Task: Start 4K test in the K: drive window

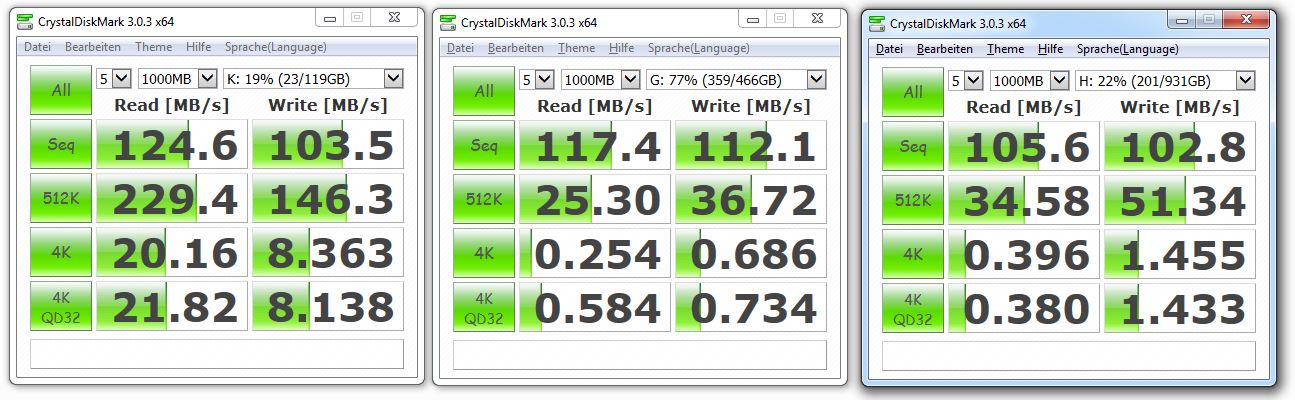Action: pos(60,253)
